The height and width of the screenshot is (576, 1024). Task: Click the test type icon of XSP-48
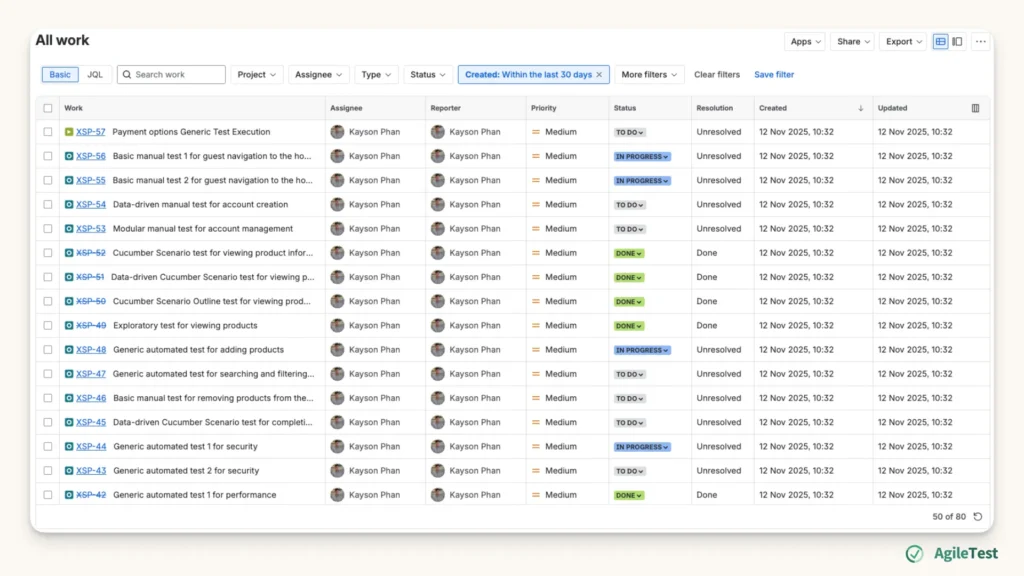pos(69,350)
